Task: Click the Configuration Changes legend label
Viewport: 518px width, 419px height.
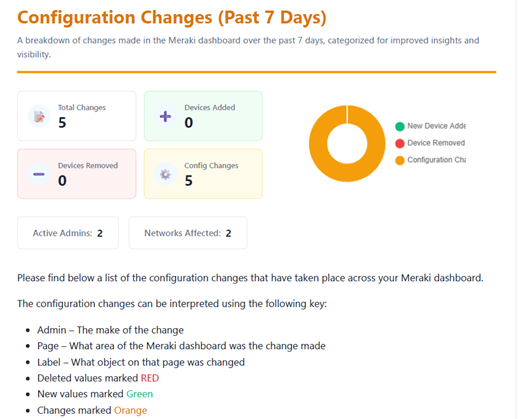Action: 436,160
